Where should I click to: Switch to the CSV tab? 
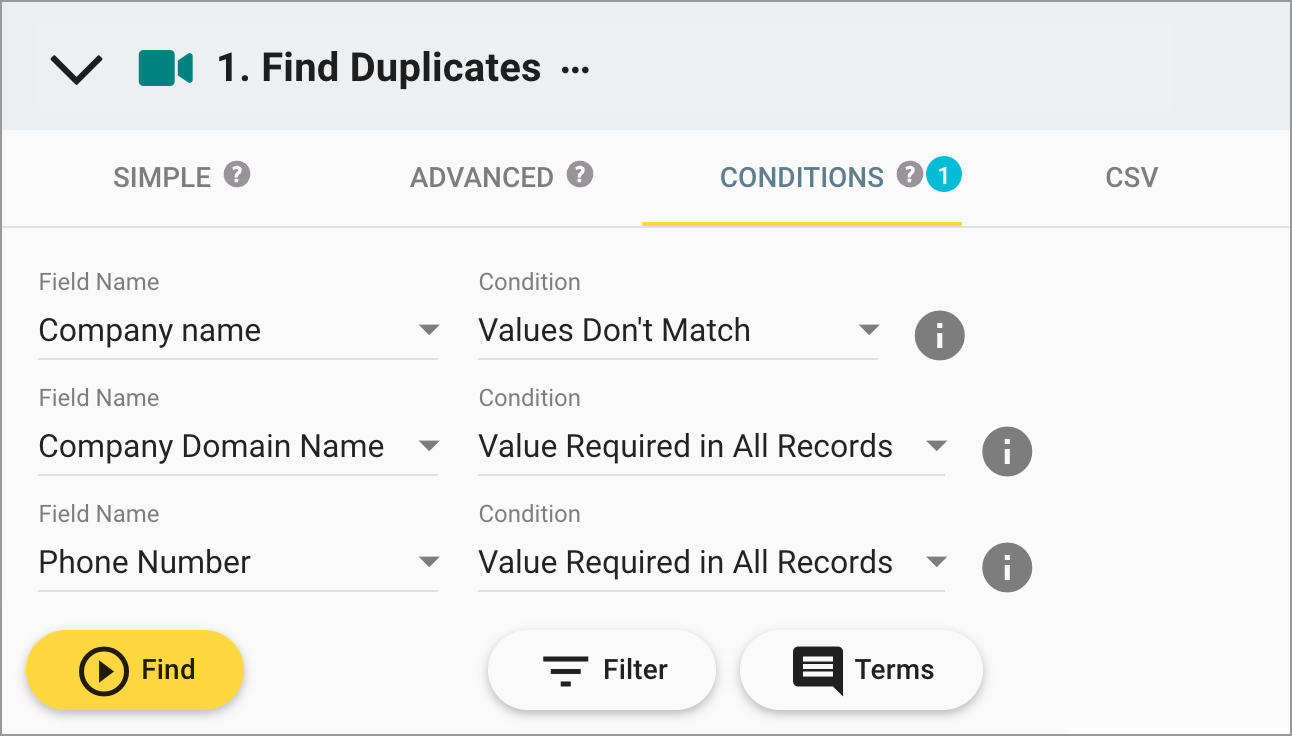pos(1131,176)
